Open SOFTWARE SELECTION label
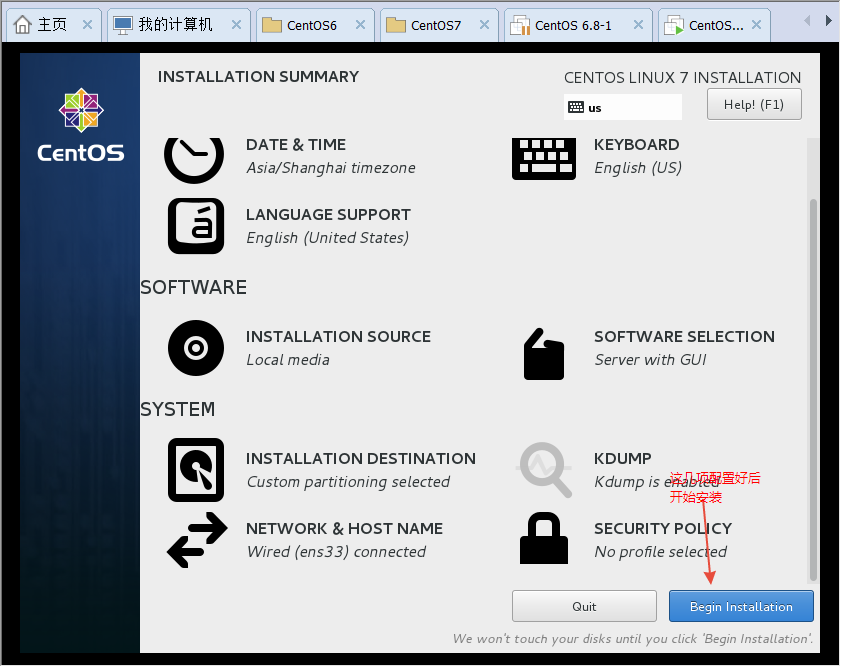 coord(684,337)
